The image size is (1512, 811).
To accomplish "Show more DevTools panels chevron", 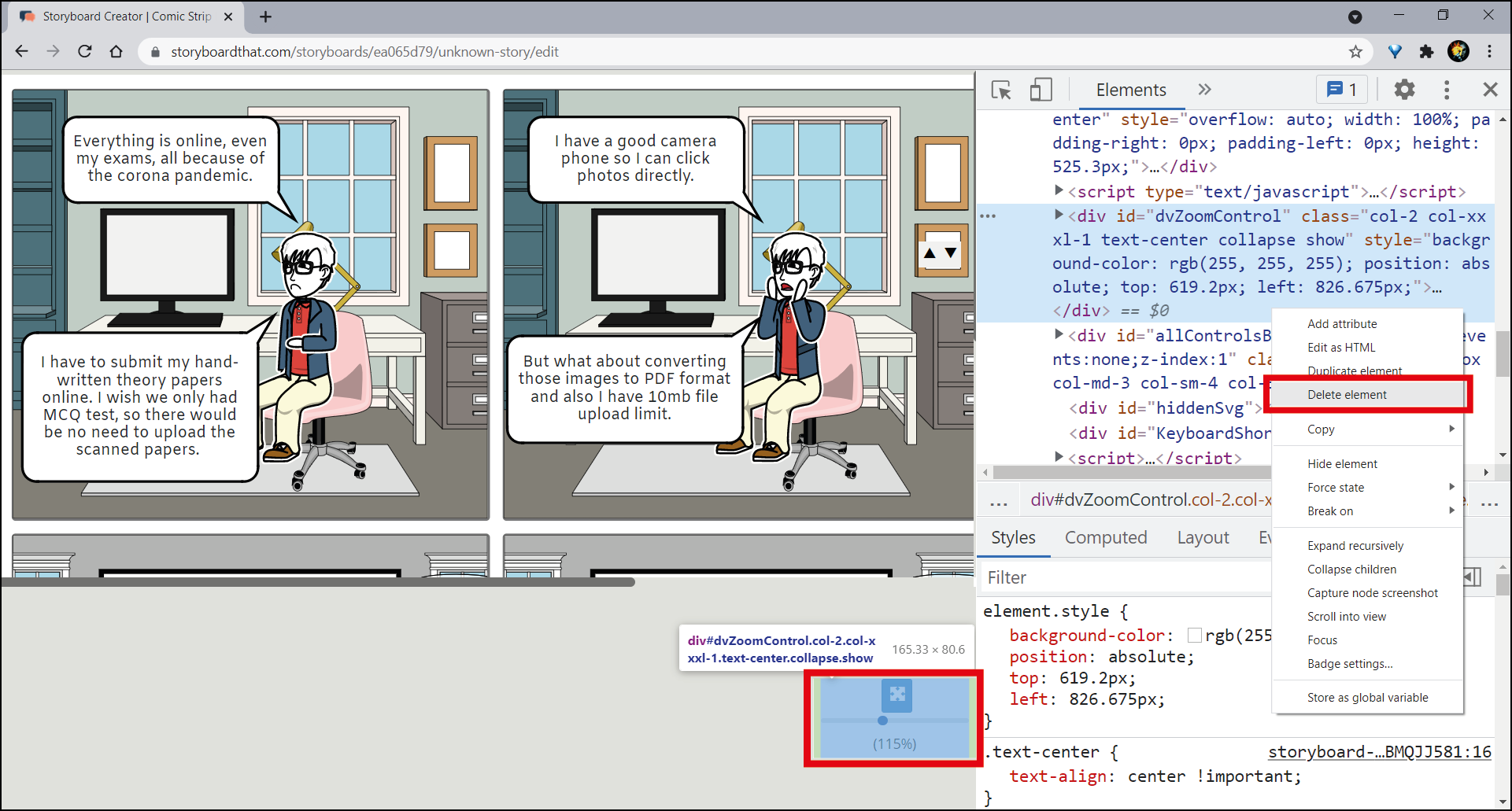I will (1204, 90).
